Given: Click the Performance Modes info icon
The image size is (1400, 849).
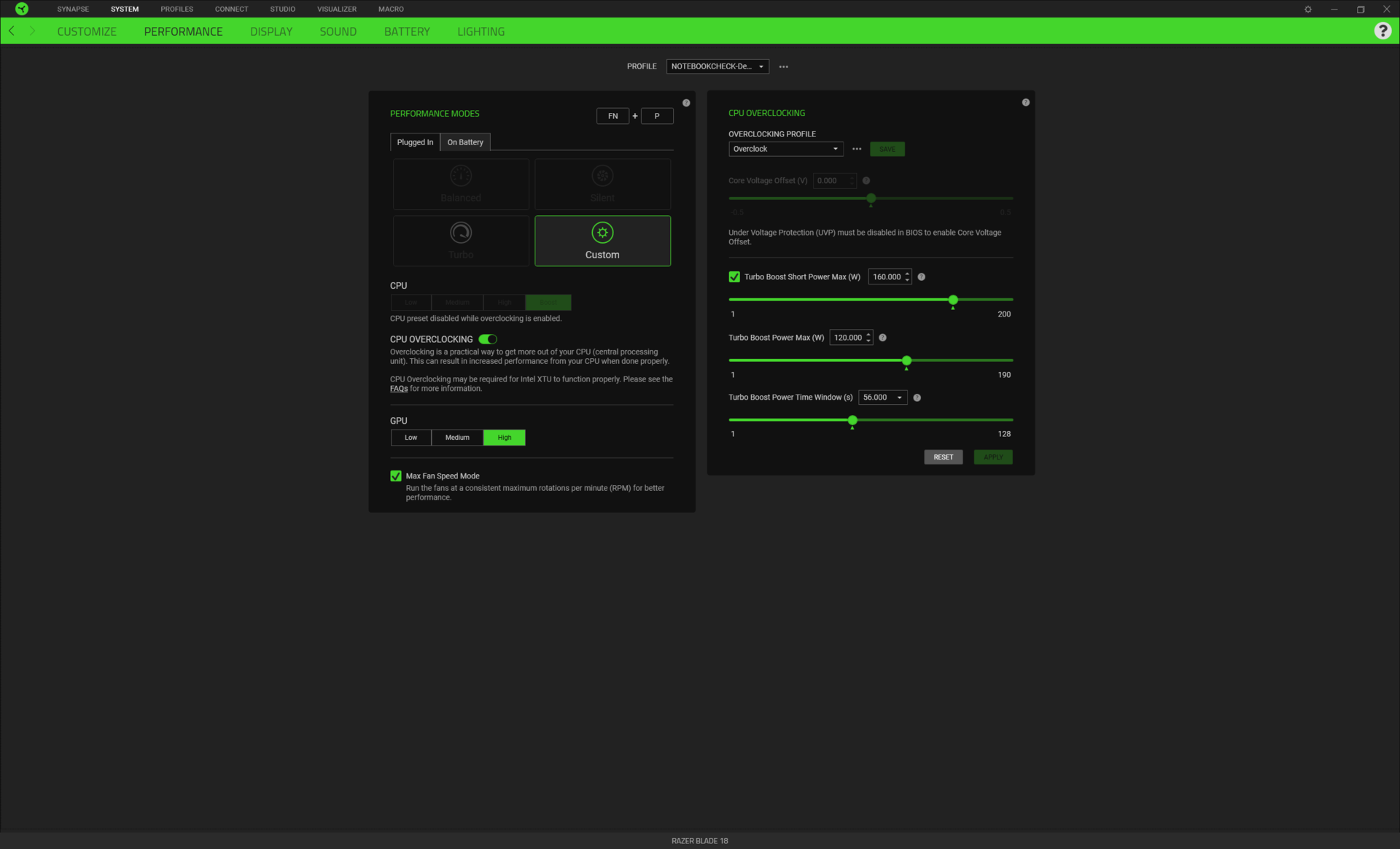Looking at the screenshot, I should pyautogui.click(x=685, y=103).
